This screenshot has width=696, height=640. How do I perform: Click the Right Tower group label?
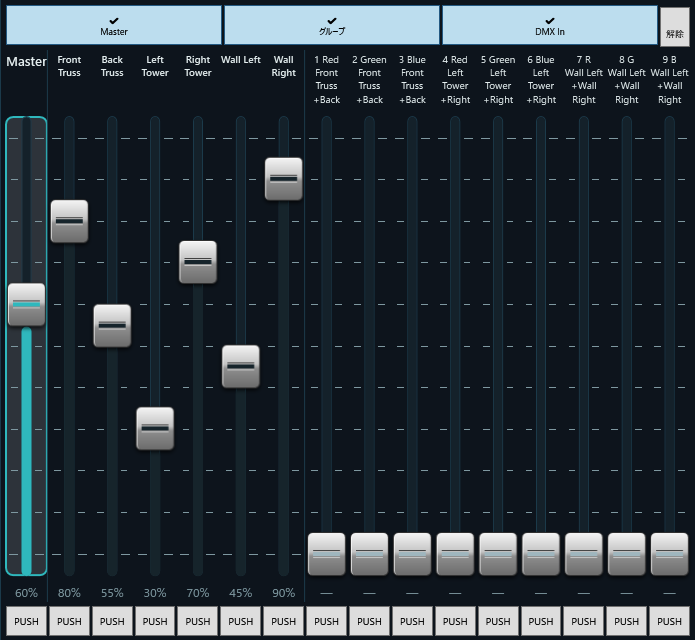coord(198,66)
